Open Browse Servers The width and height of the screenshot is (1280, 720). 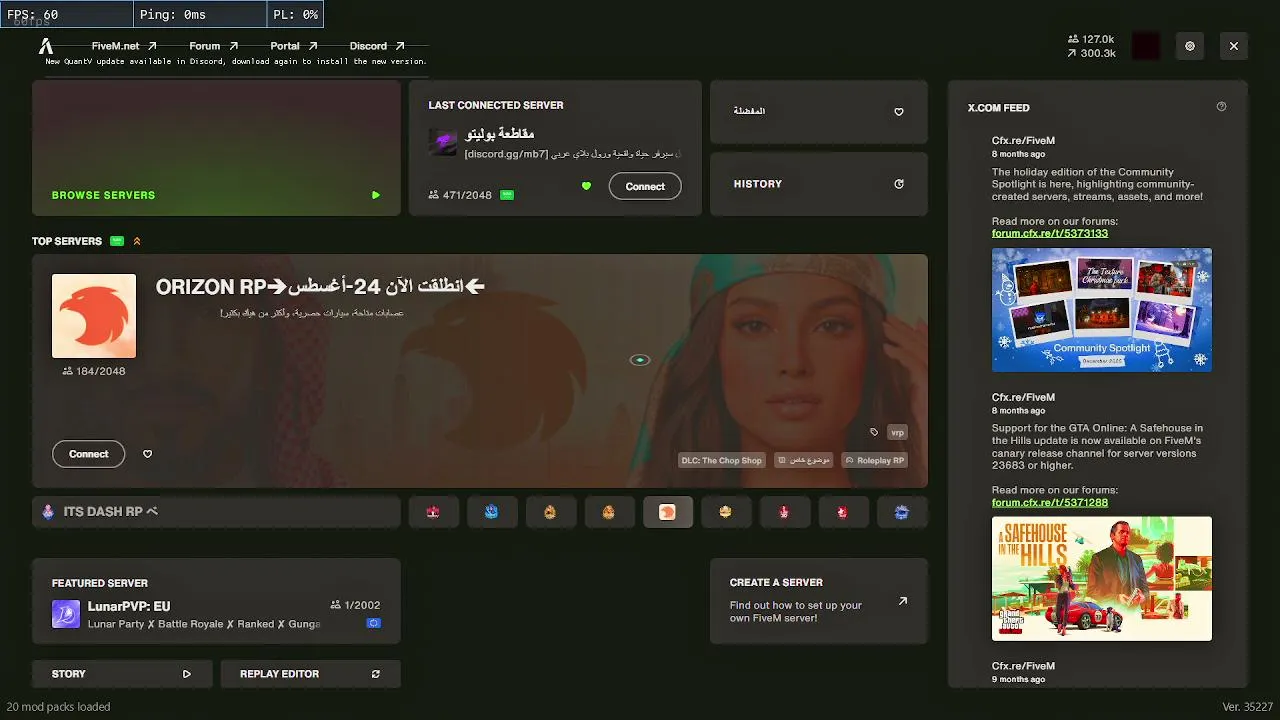pyautogui.click(x=216, y=148)
